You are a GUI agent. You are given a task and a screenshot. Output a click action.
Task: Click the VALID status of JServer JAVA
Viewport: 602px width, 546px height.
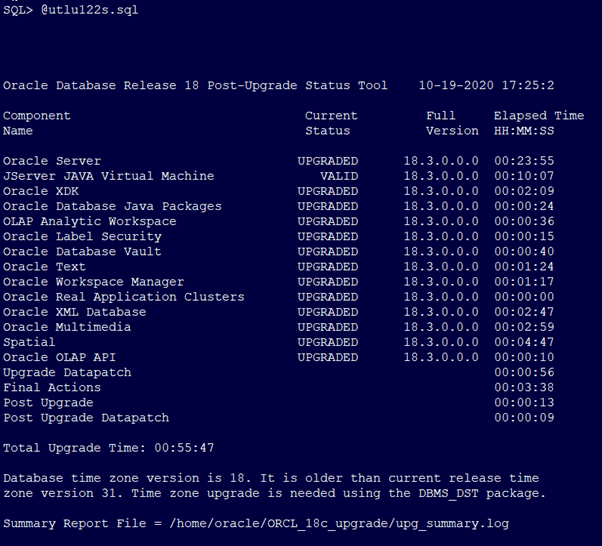[339, 176]
